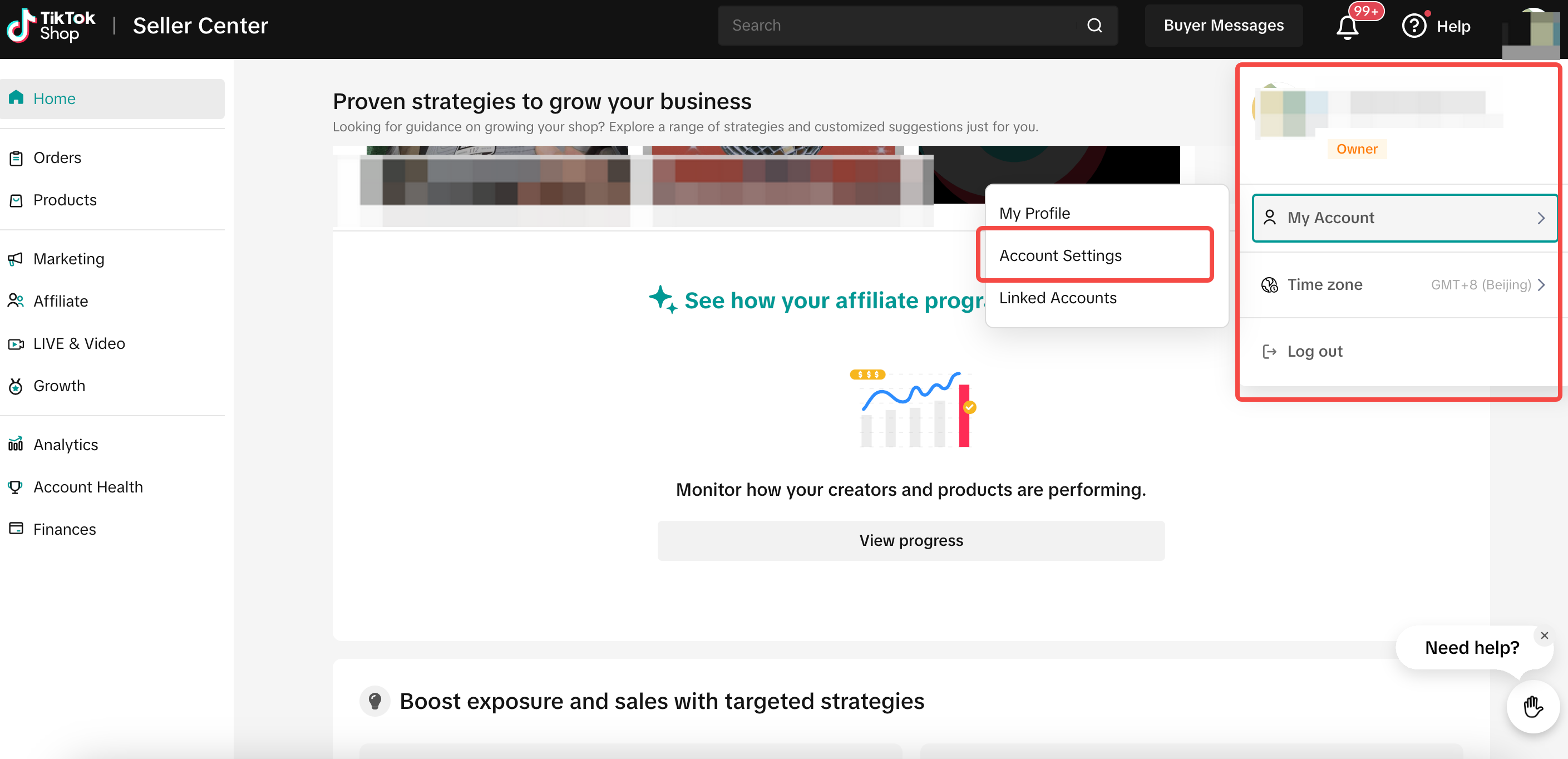Click Log out
Image resolution: width=1568 pixels, height=759 pixels.
coord(1314,352)
